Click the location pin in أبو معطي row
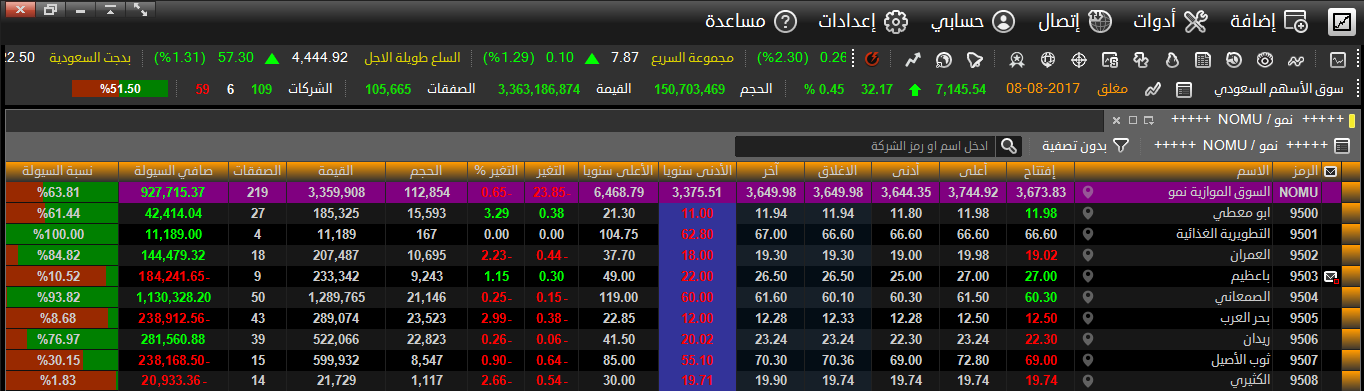 pyautogui.click(x=1087, y=213)
